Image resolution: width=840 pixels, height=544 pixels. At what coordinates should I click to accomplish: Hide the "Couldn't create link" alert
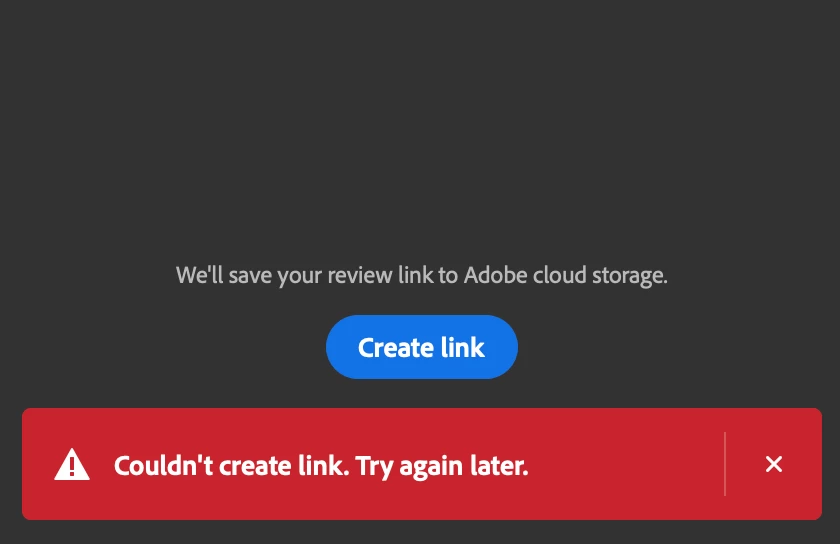click(774, 464)
